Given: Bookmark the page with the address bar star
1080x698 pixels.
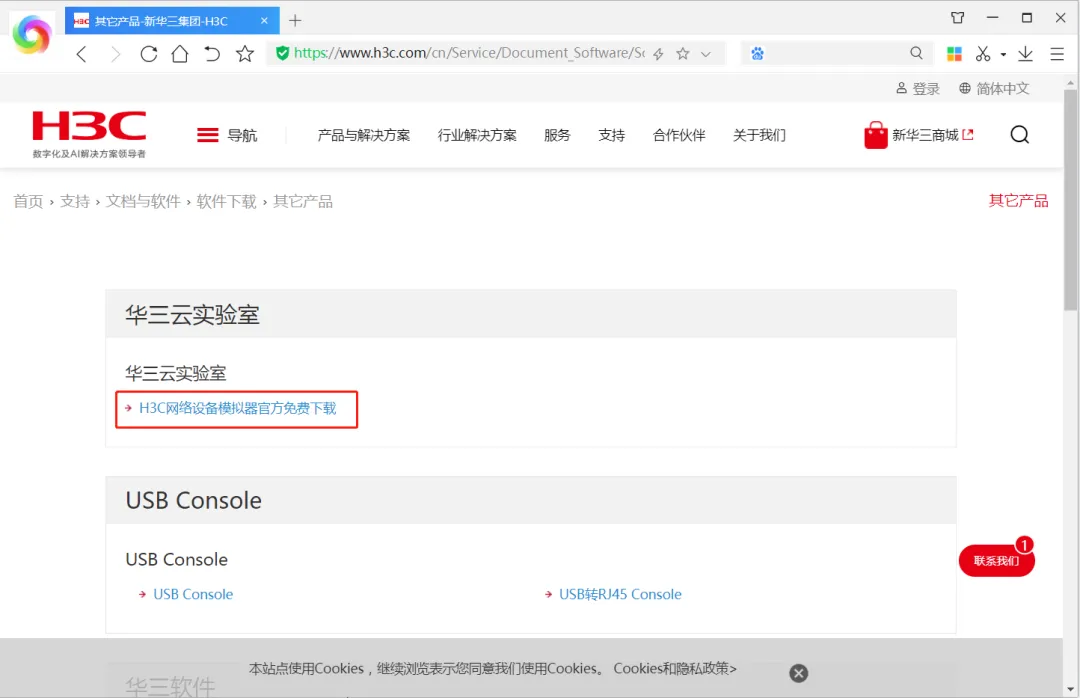Looking at the screenshot, I should [683, 54].
